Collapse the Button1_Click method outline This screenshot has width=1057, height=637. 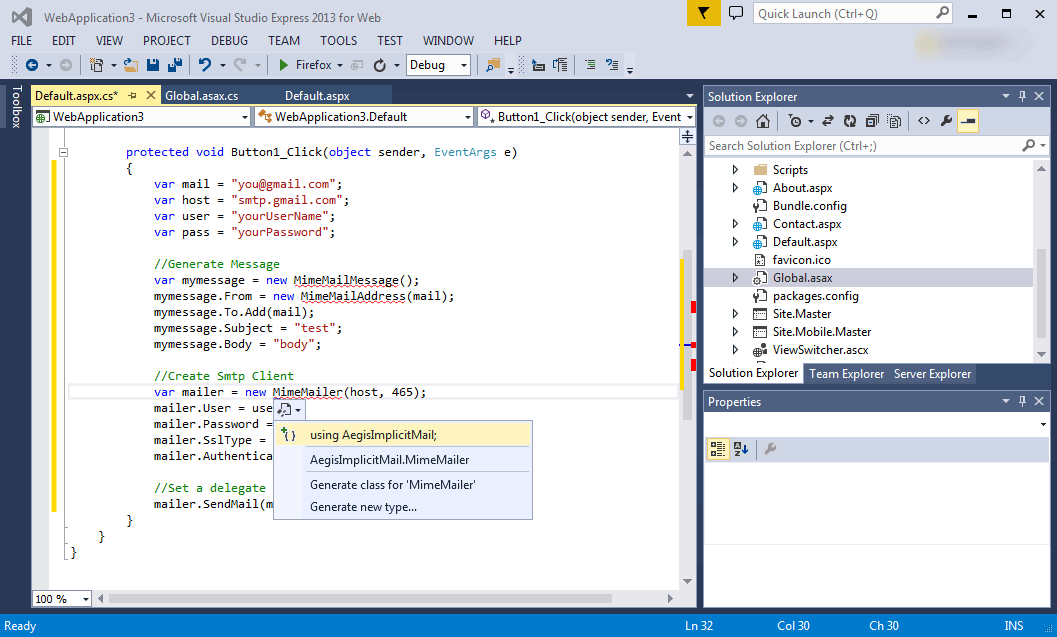(63, 152)
